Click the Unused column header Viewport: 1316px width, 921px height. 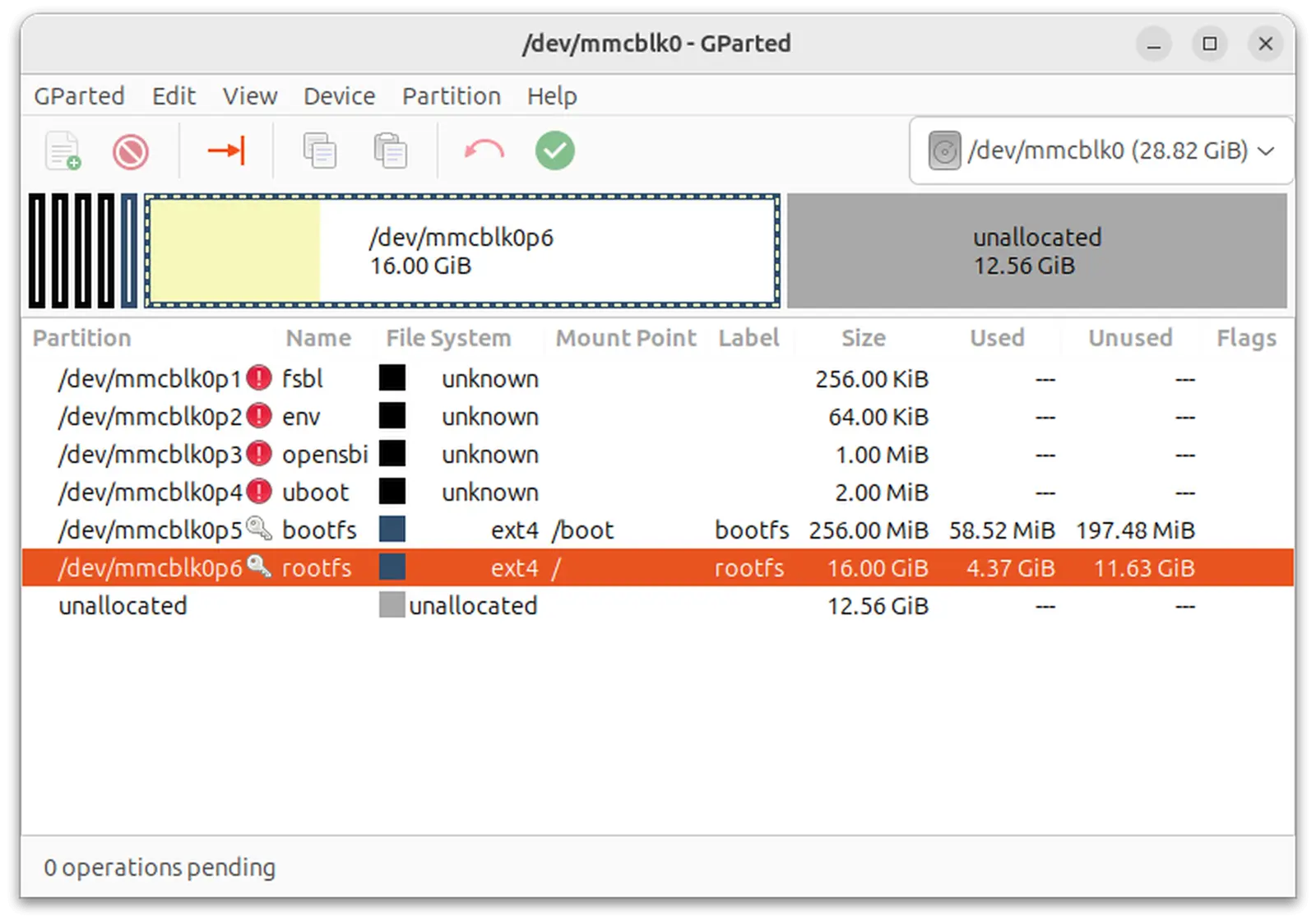[1130, 338]
